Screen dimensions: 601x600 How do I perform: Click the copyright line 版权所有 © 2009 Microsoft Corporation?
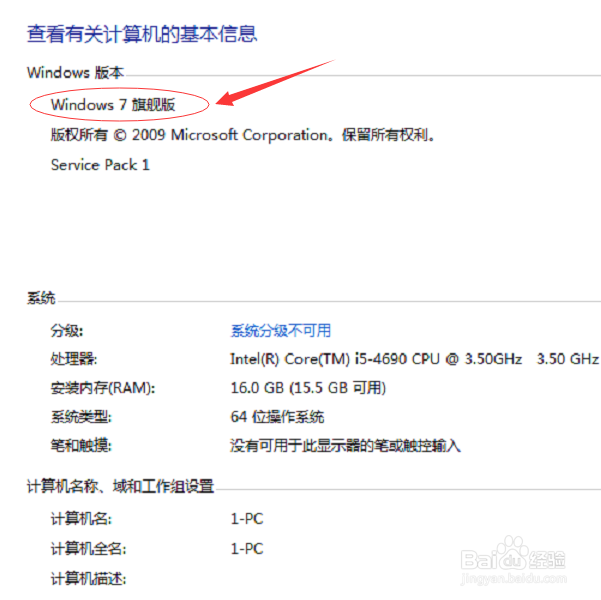click(x=243, y=135)
